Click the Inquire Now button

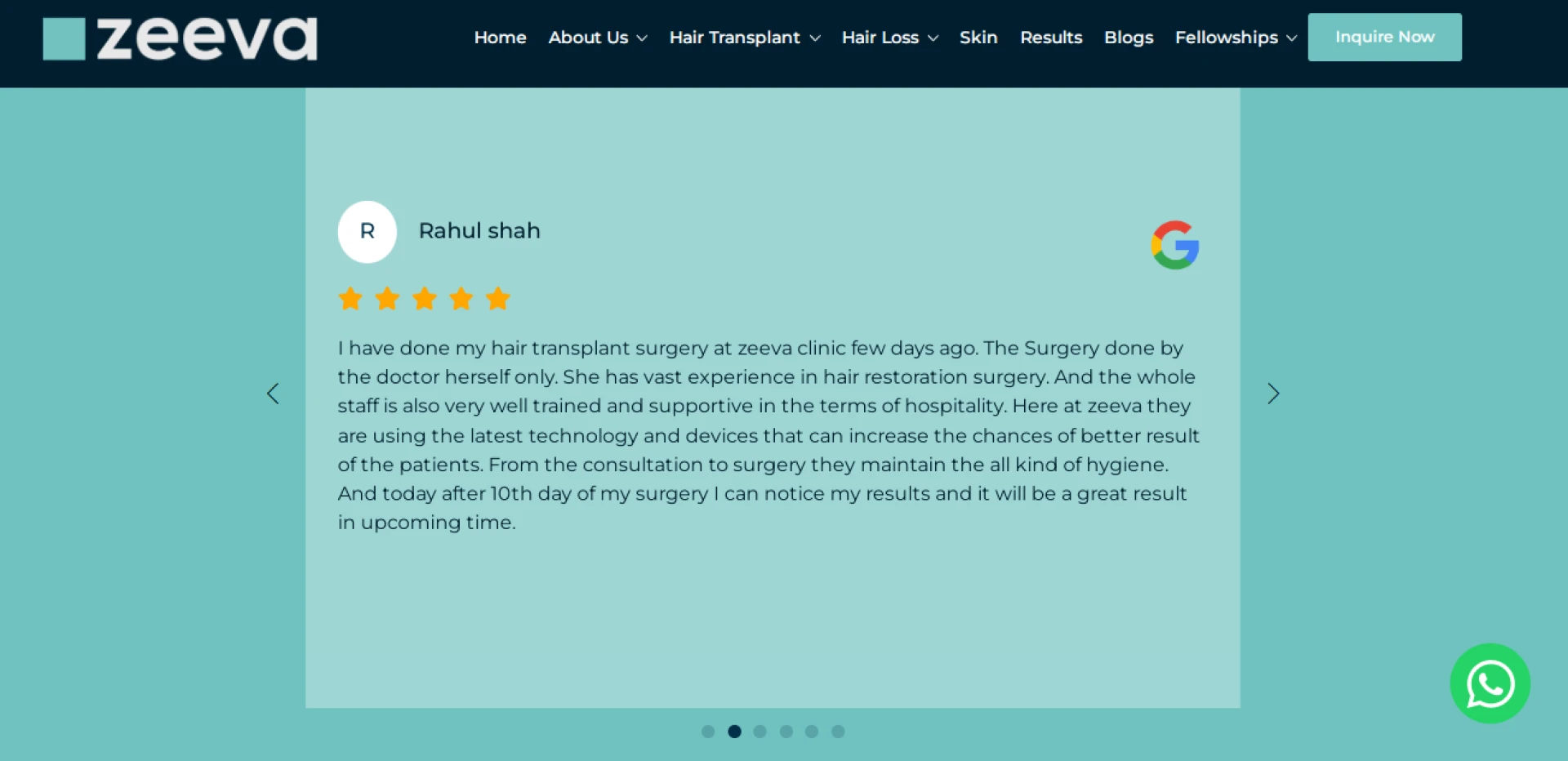(1384, 37)
